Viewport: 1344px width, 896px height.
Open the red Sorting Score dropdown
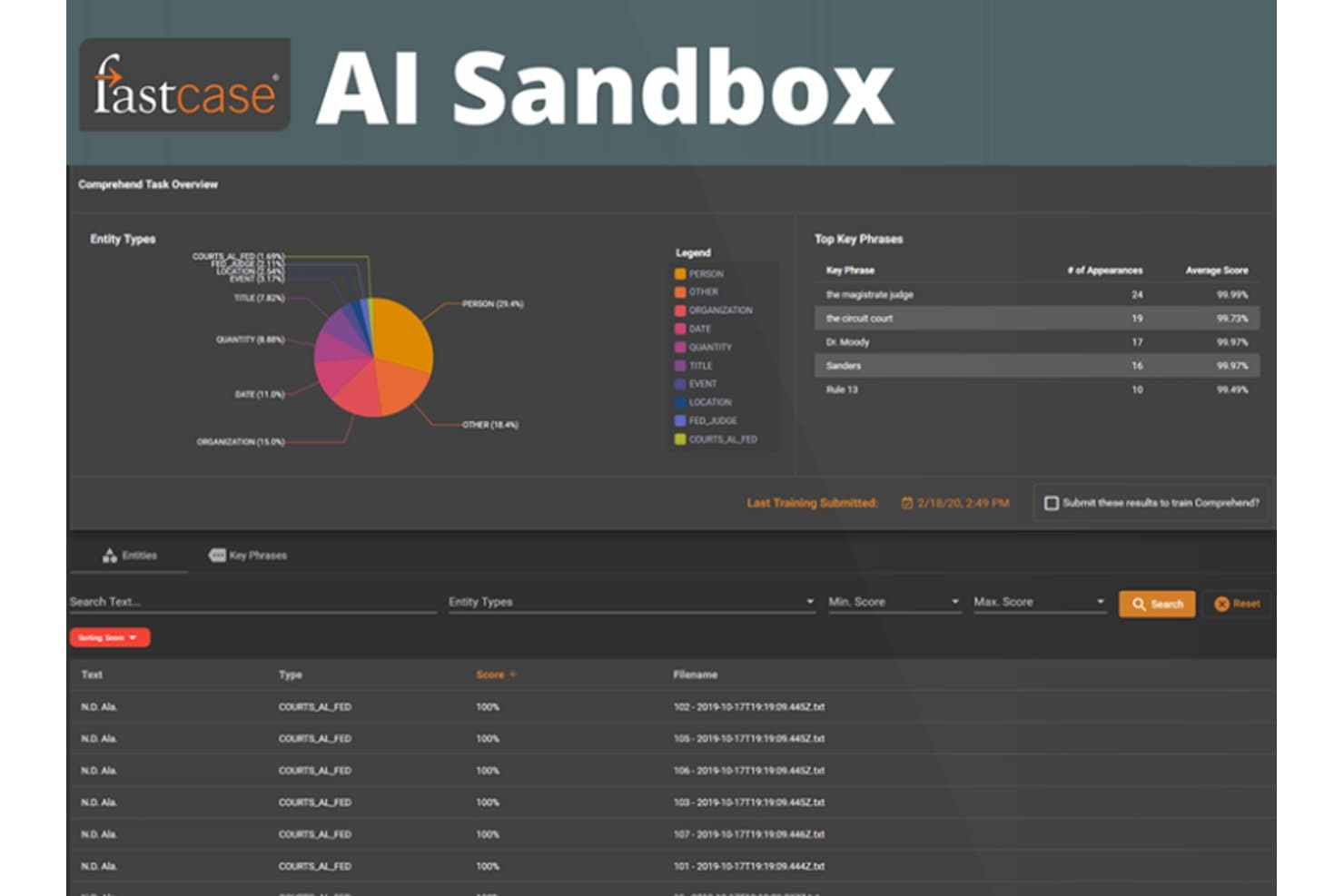tap(109, 637)
